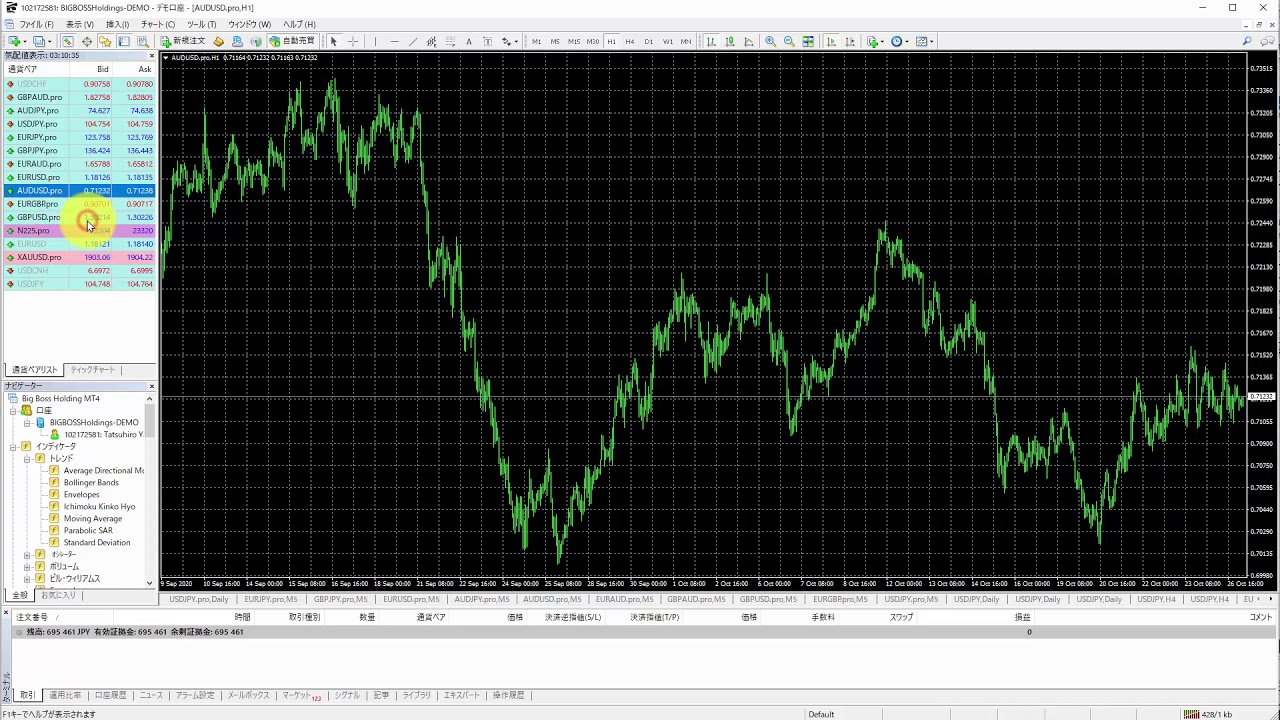Zoom in the chart with magnifier plus

point(770,41)
